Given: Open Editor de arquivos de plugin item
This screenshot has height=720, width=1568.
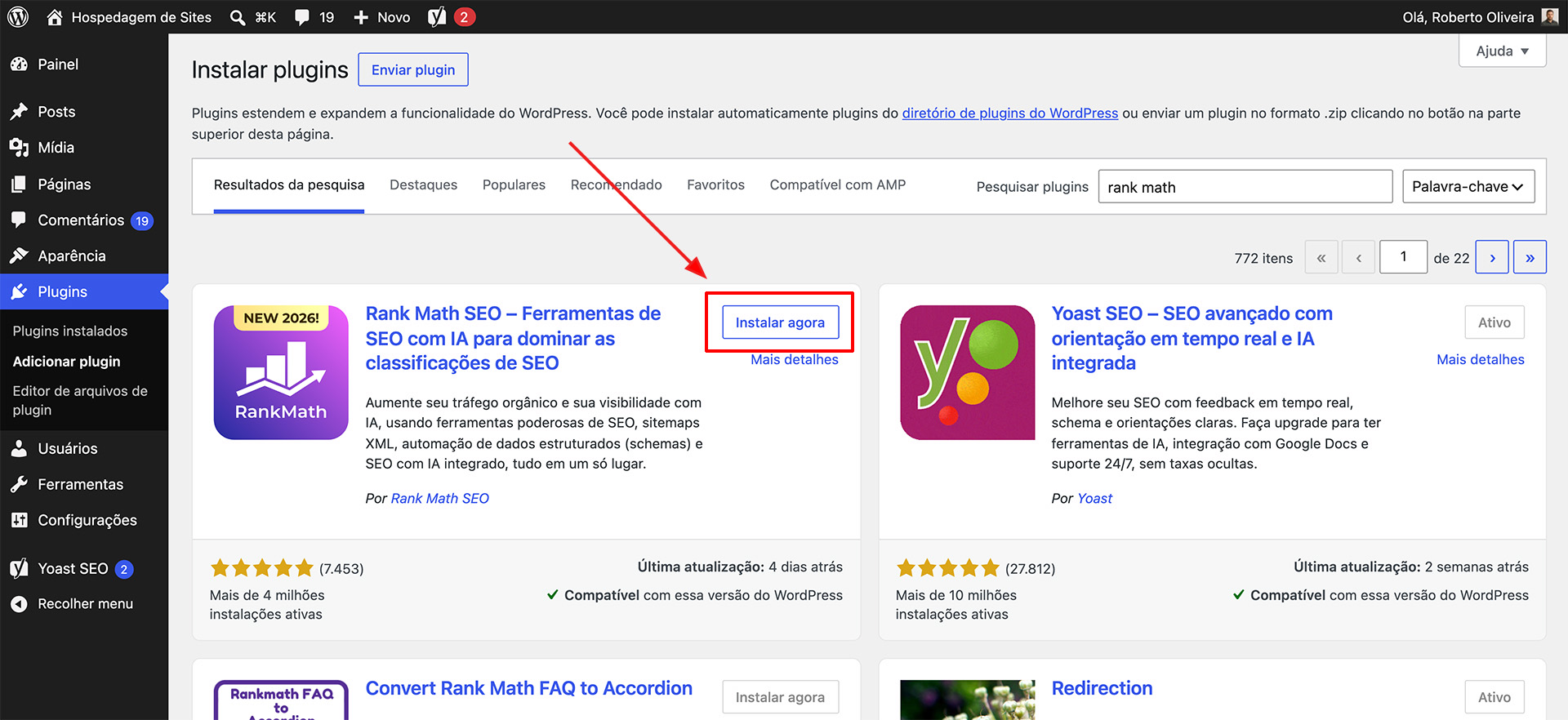Looking at the screenshot, I should coord(80,401).
